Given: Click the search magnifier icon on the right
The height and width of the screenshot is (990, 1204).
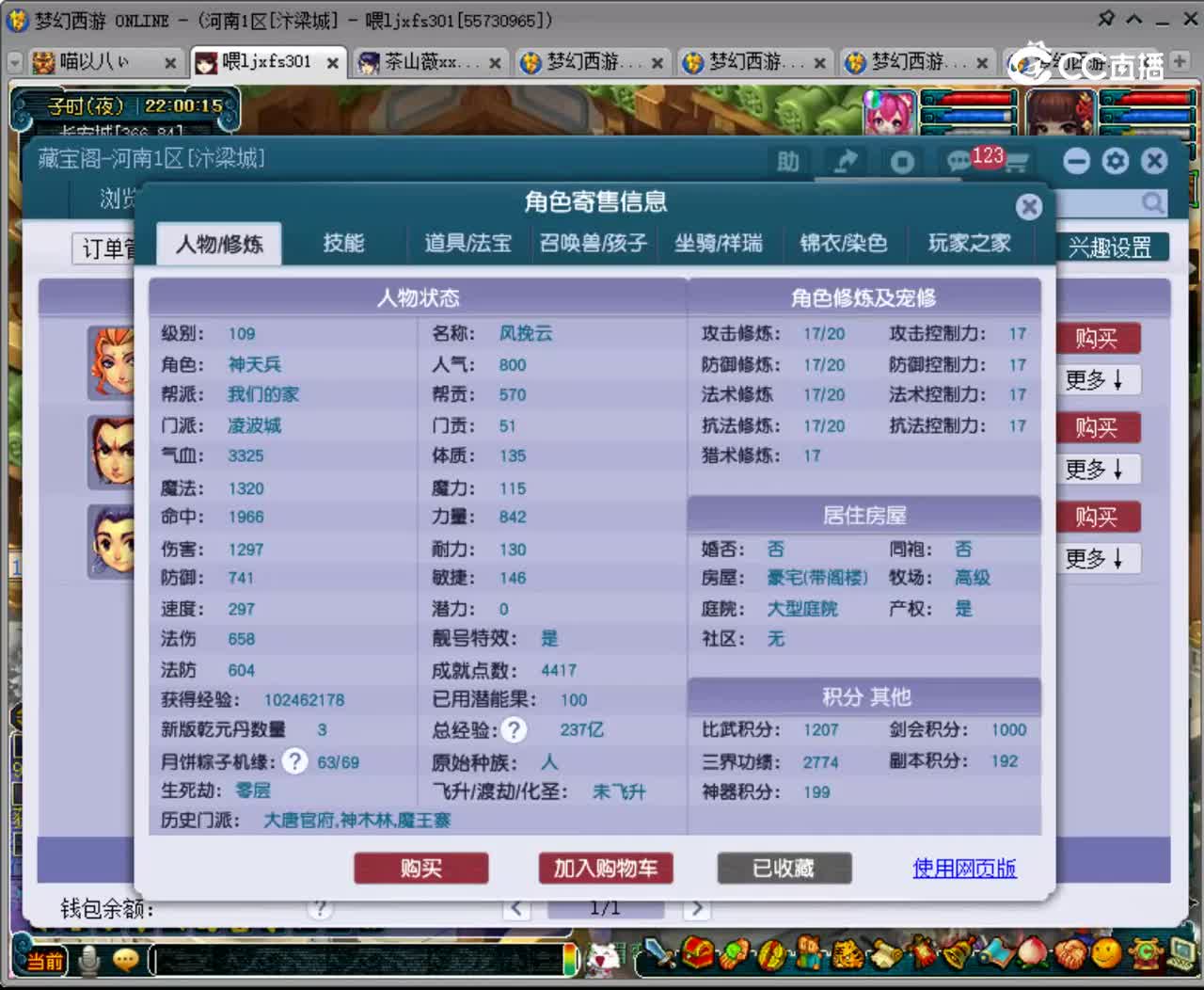Looking at the screenshot, I should (1152, 202).
